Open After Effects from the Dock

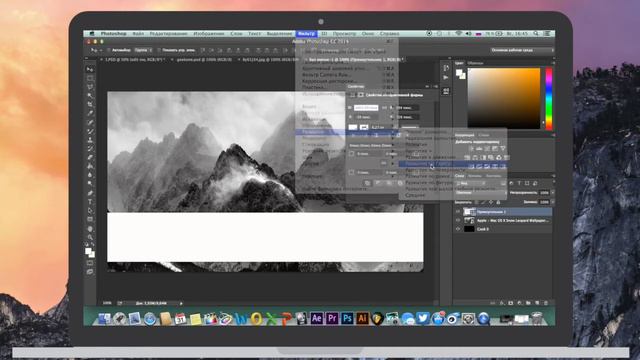316,318
